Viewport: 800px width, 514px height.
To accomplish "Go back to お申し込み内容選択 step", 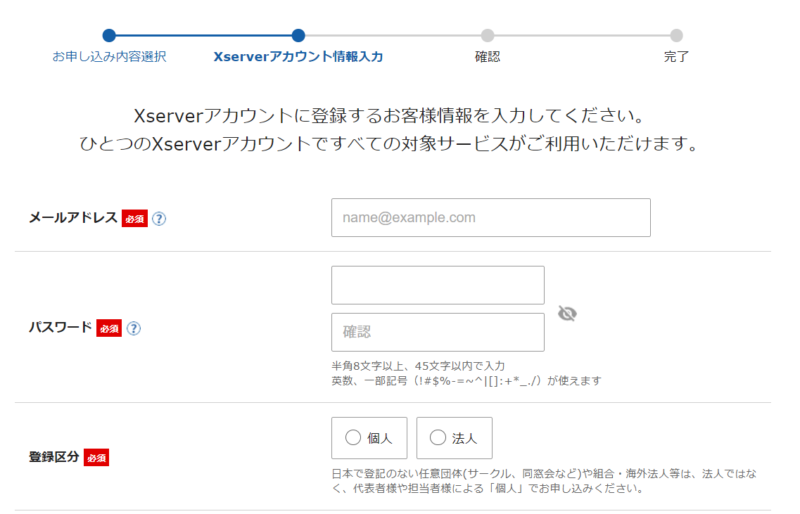I will point(109,56).
